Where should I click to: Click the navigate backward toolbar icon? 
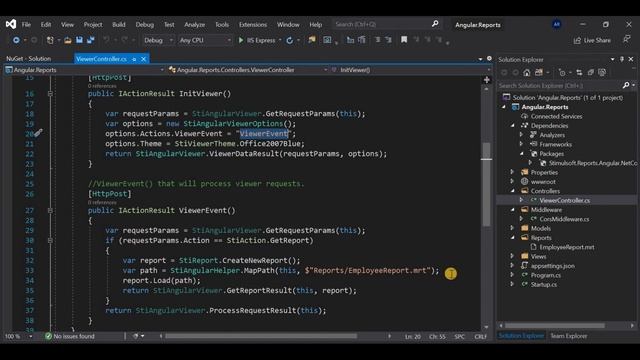pyautogui.click(x=16, y=40)
